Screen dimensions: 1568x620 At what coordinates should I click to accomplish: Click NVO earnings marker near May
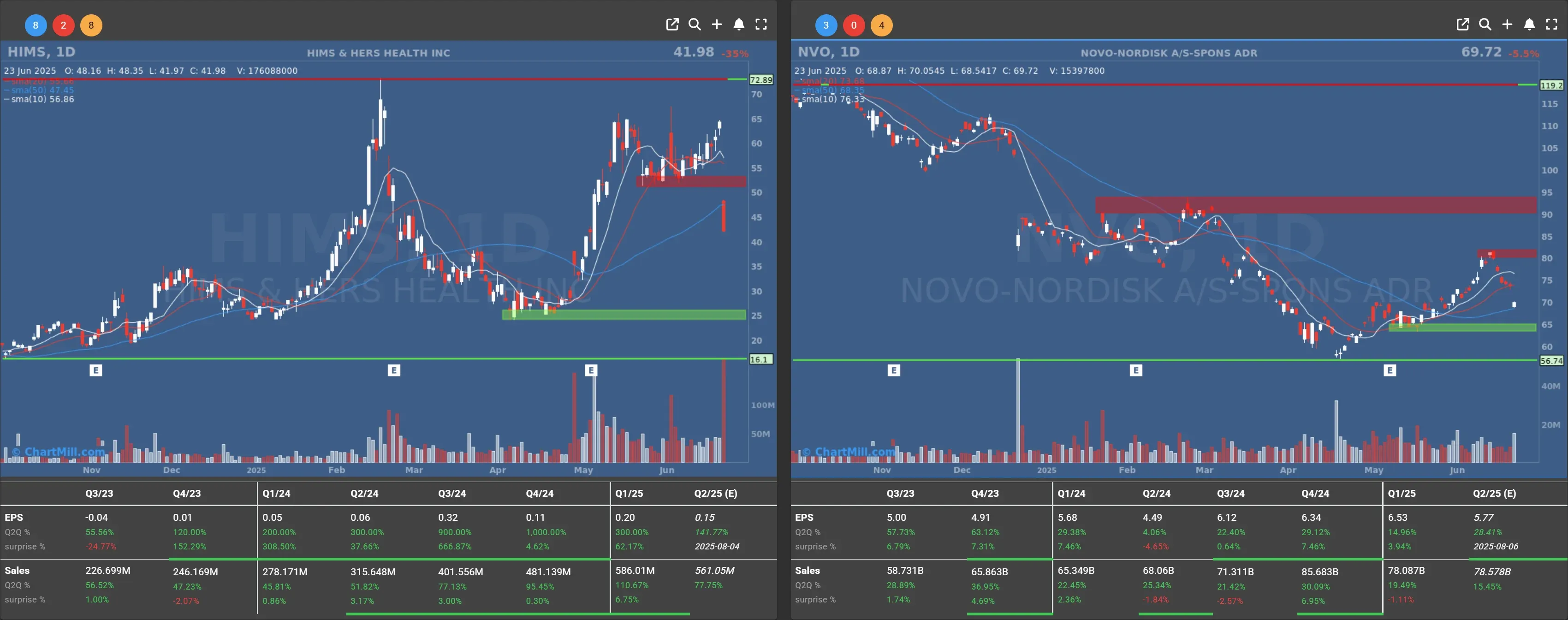pos(1390,370)
